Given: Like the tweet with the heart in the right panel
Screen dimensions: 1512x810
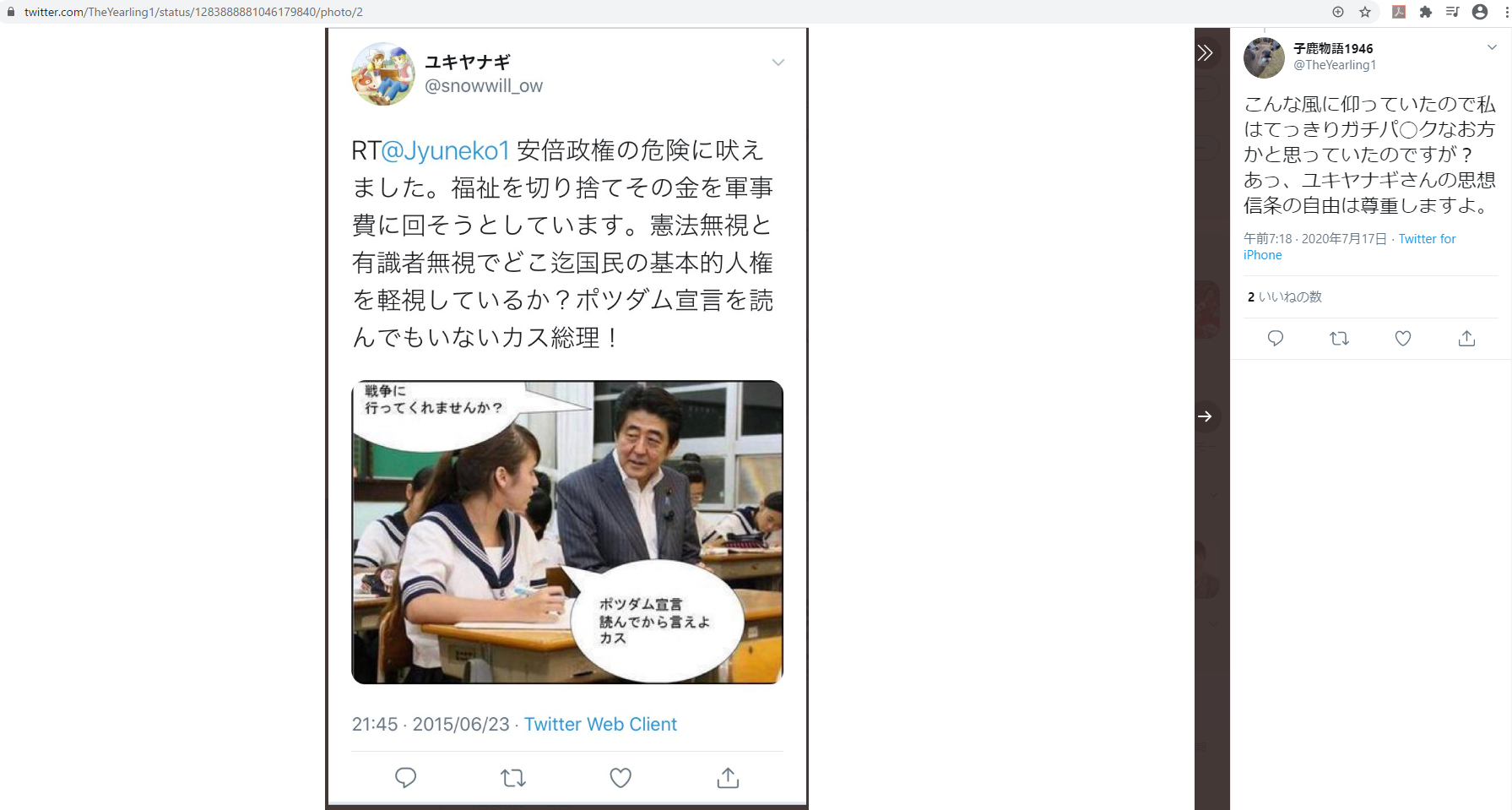Looking at the screenshot, I should tap(1403, 339).
